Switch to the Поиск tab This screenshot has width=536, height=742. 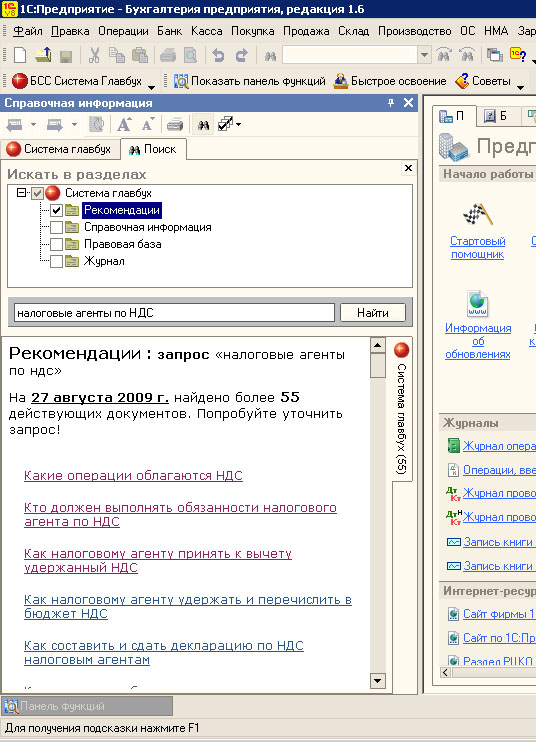(x=153, y=149)
